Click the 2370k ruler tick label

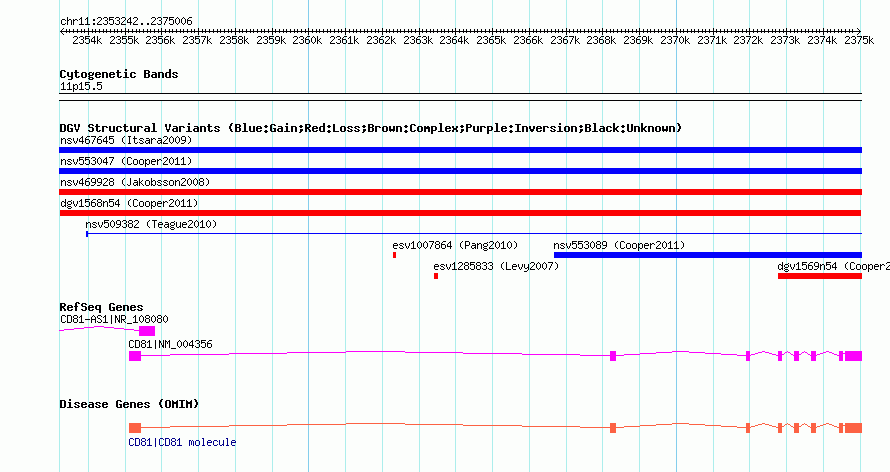point(675,40)
